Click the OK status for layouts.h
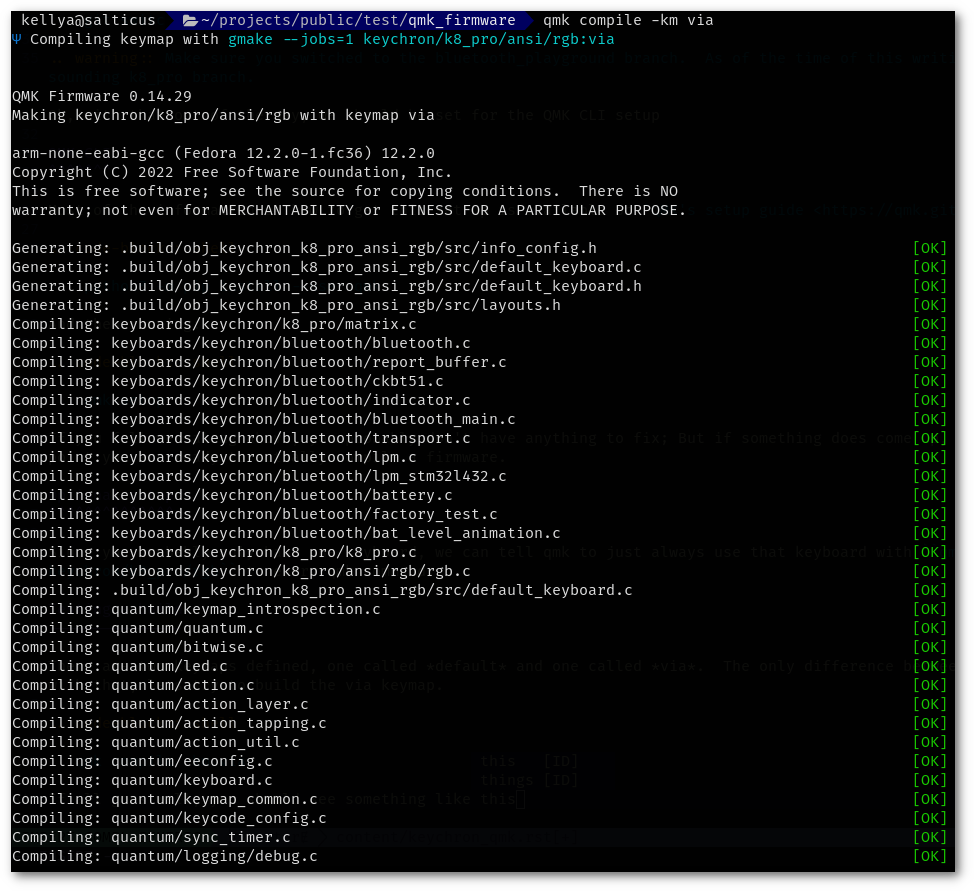974x891 pixels. coord(929,305)
